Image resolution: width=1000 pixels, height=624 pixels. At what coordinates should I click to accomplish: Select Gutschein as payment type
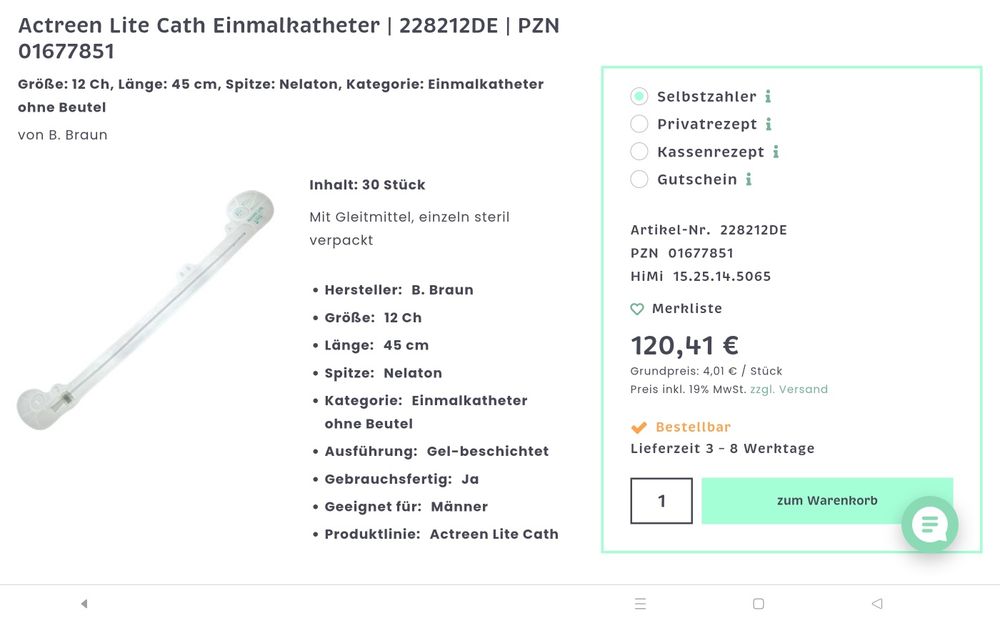point(639,179)
